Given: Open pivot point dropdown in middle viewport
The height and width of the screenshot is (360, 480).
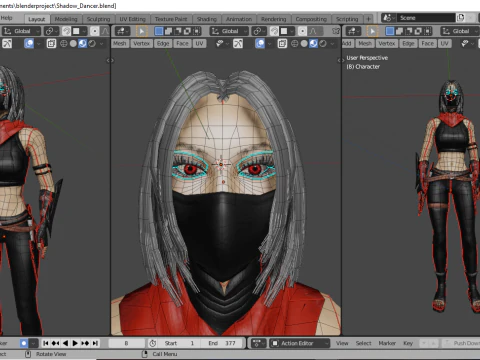Looking at the screenshot, I should pyautogui.click(x=259, y=31).
